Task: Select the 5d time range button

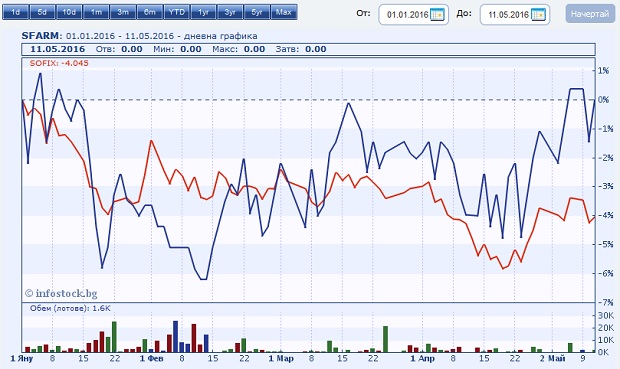Action: click(42, 12)
